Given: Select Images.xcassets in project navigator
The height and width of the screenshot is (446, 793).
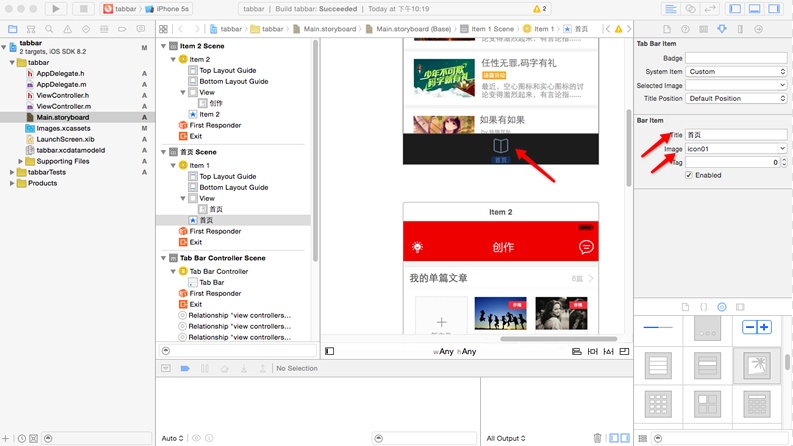Looking at the screenshot, I should point(63,128).
